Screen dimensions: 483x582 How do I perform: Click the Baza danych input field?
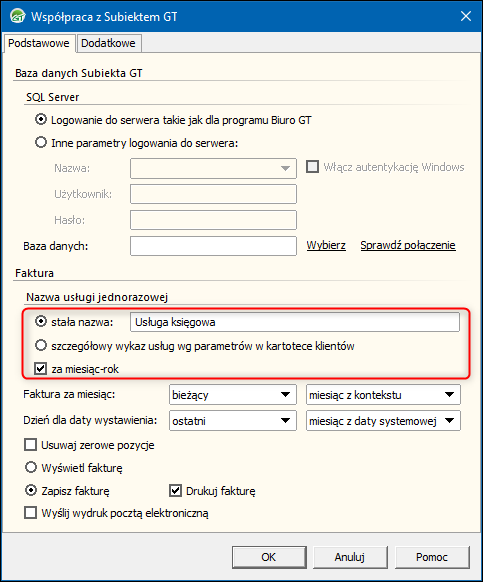coord(213,246)
